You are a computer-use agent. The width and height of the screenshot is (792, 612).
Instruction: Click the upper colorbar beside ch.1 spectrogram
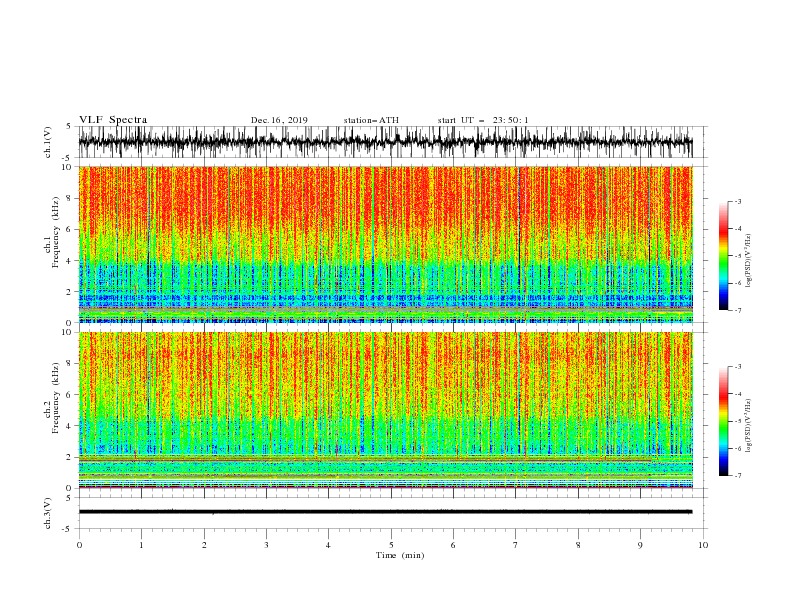(x=723, y=256)
